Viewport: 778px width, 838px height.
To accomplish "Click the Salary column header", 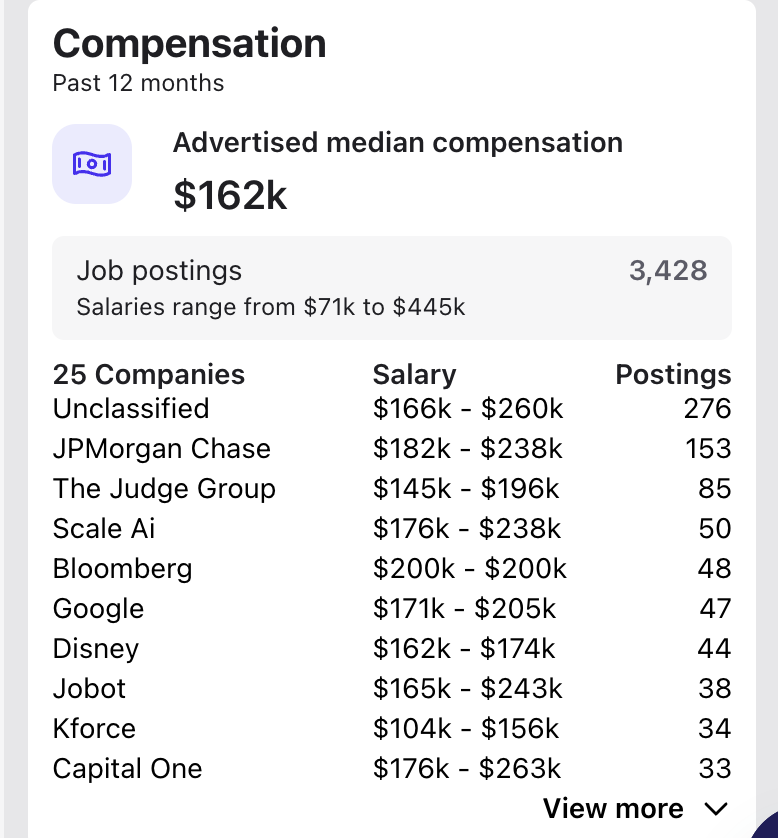I will coord(414,375).
